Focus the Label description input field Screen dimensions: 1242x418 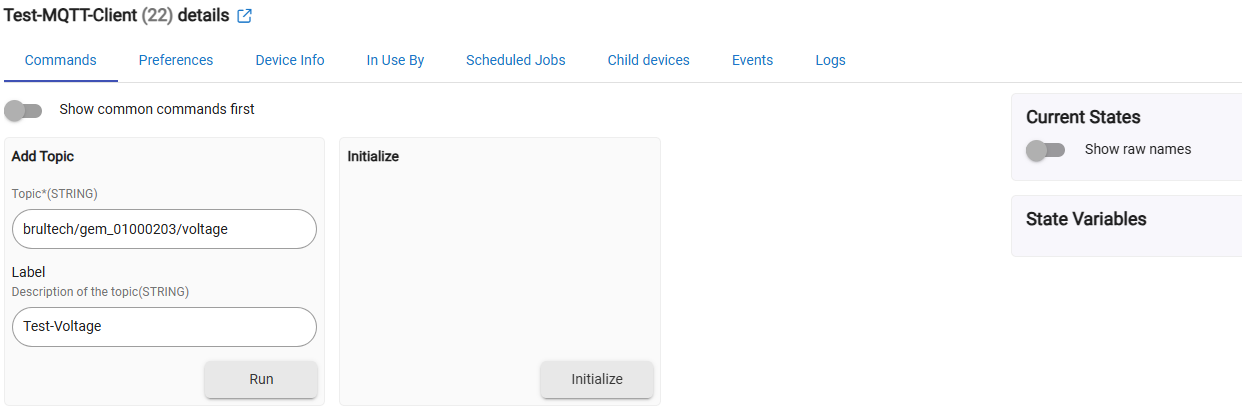pos(164,326)
